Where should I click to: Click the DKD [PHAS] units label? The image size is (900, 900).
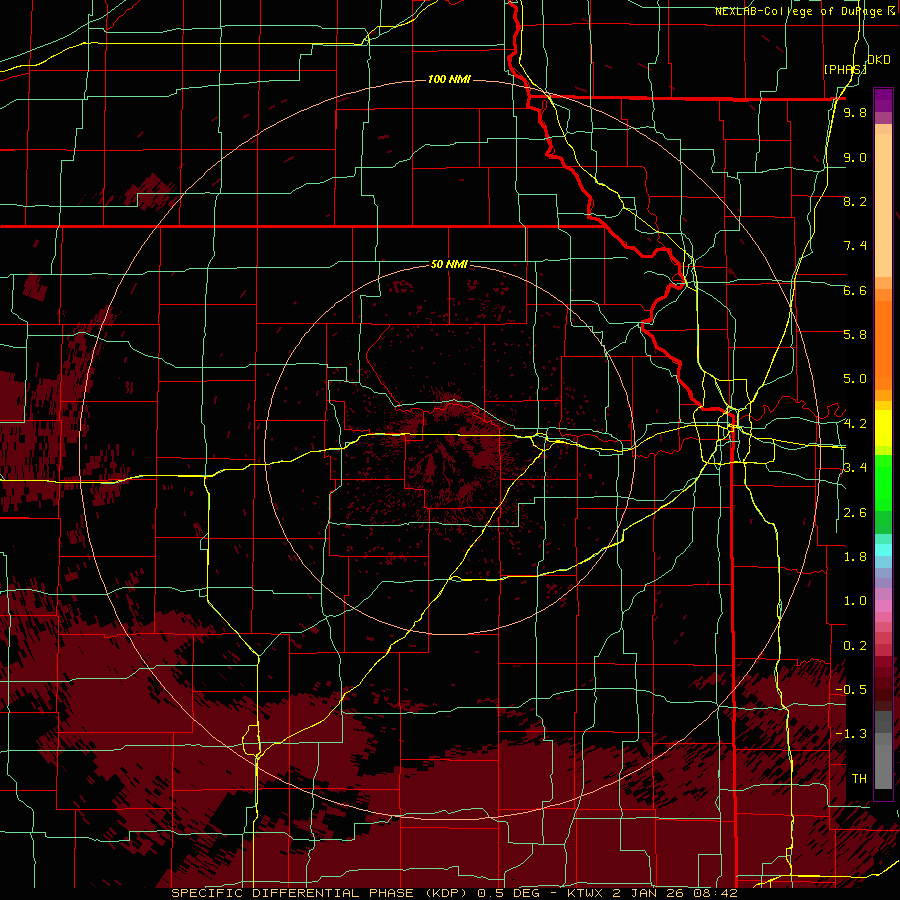[x=857, y=64]
